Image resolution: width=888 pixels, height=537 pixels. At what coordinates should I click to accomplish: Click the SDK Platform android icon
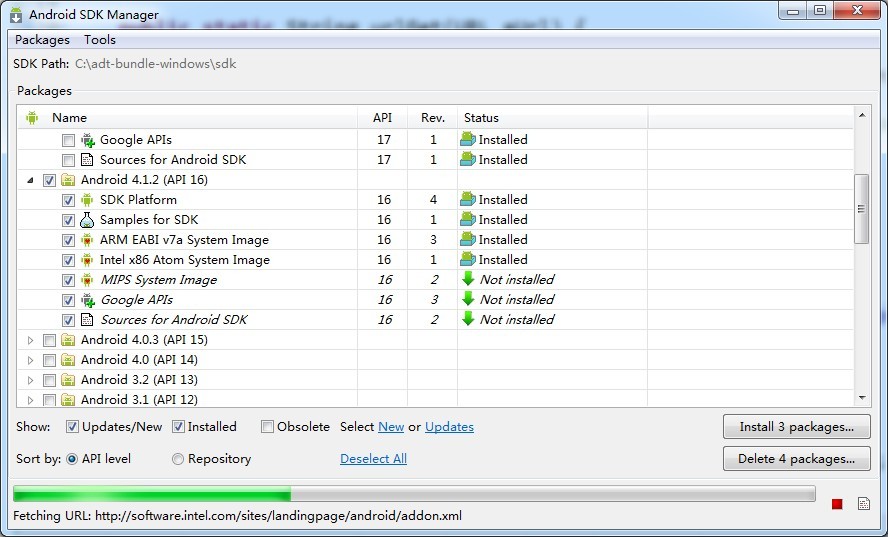[x=87, y=200]
